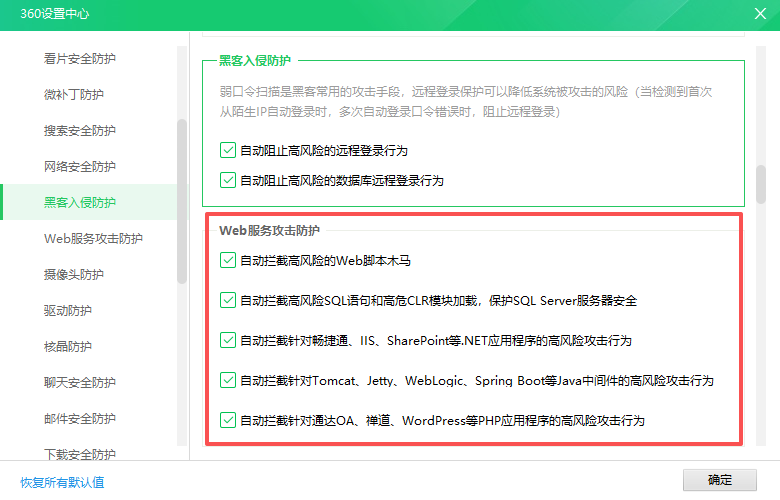This screenshot has height=500, width=780.
Task: Toggle SQL语句 and CLR模块 protection checkbox
Action: click(228, 300)
